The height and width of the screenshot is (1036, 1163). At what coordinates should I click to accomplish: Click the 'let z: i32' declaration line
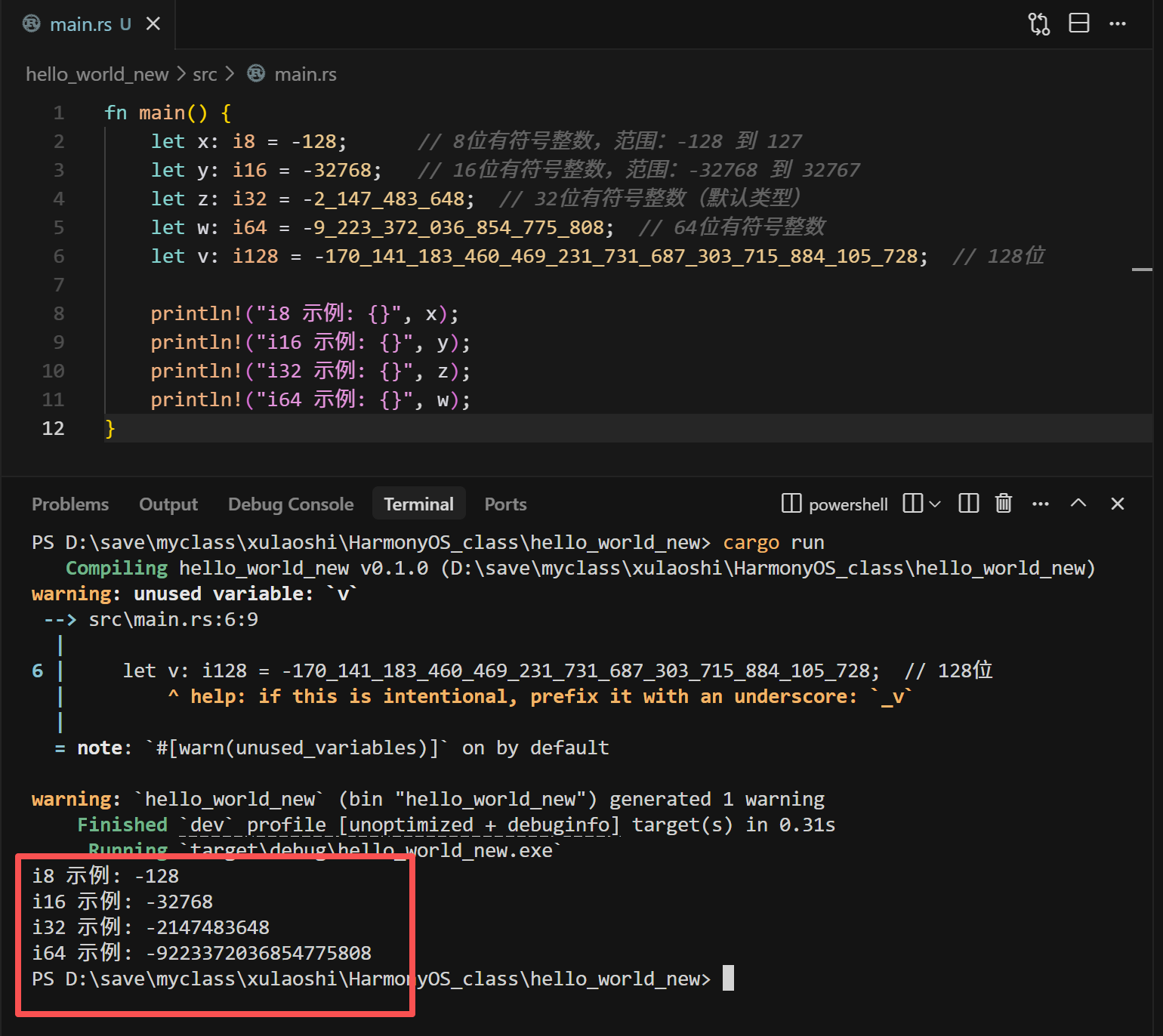(313, 199)
